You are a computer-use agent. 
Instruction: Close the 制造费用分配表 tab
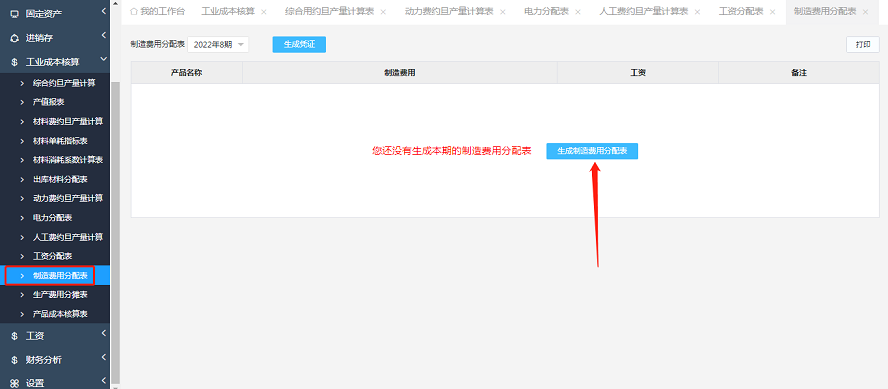(865, 12)
